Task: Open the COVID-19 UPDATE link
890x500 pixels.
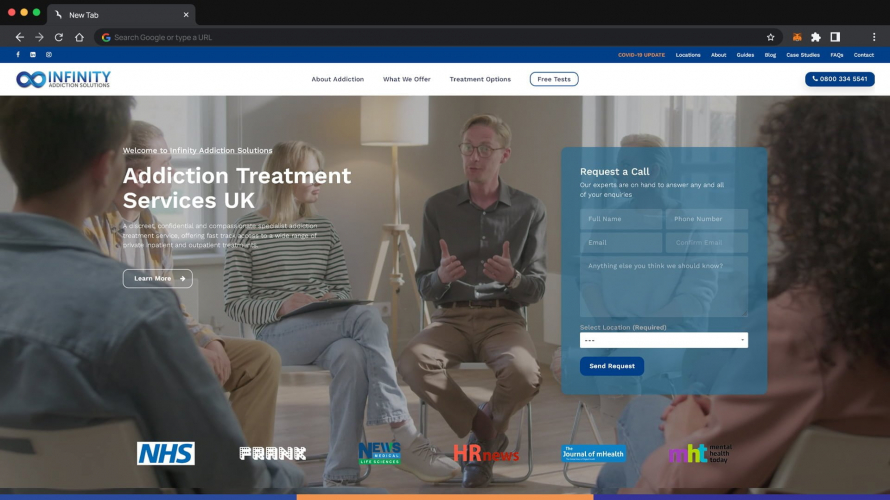Action: point(641,55)
